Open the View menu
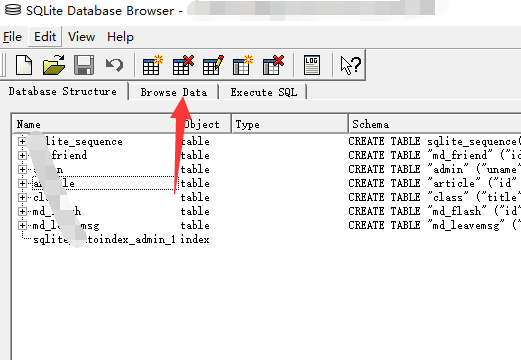 click(81, 37)
